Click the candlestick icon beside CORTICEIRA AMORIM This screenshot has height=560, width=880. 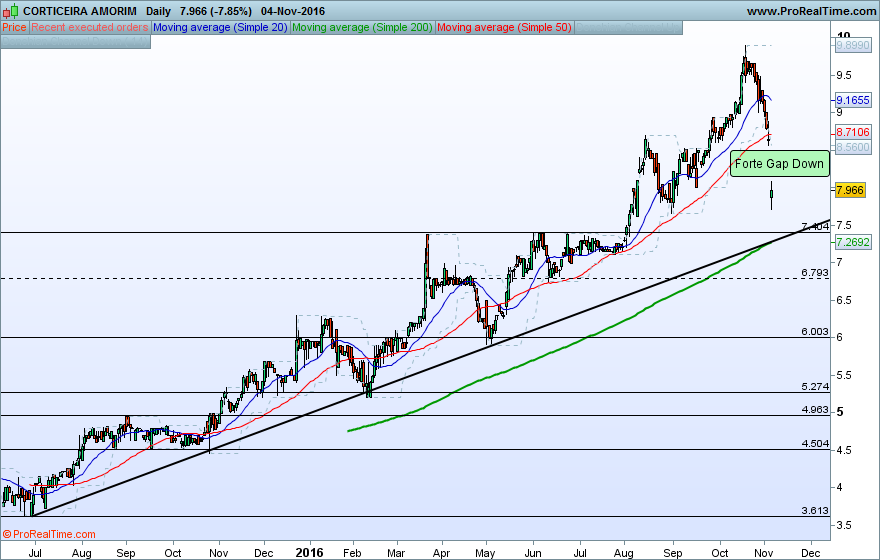11,11
